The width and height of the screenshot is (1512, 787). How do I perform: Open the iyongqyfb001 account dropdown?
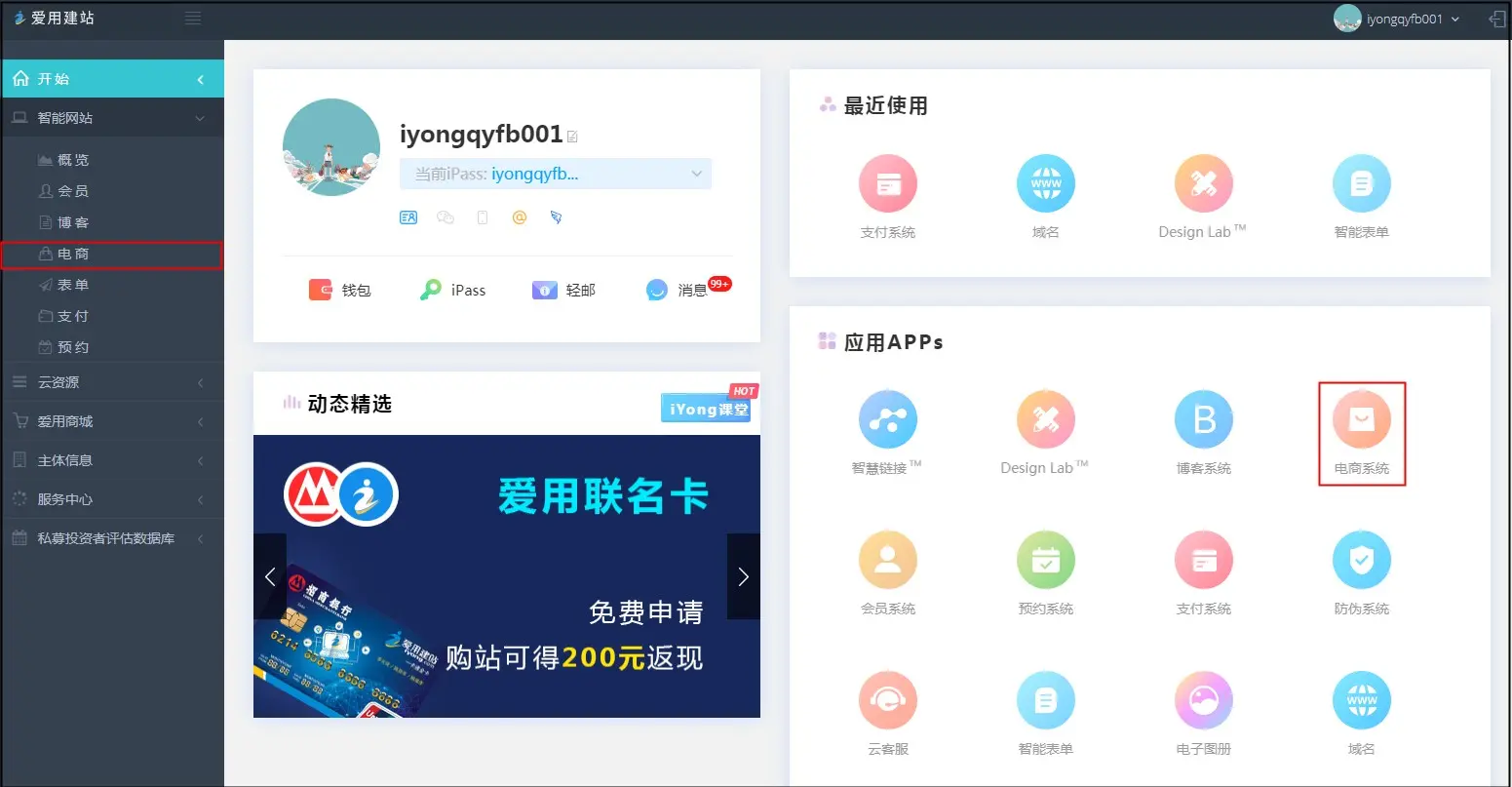point(1399,20)
